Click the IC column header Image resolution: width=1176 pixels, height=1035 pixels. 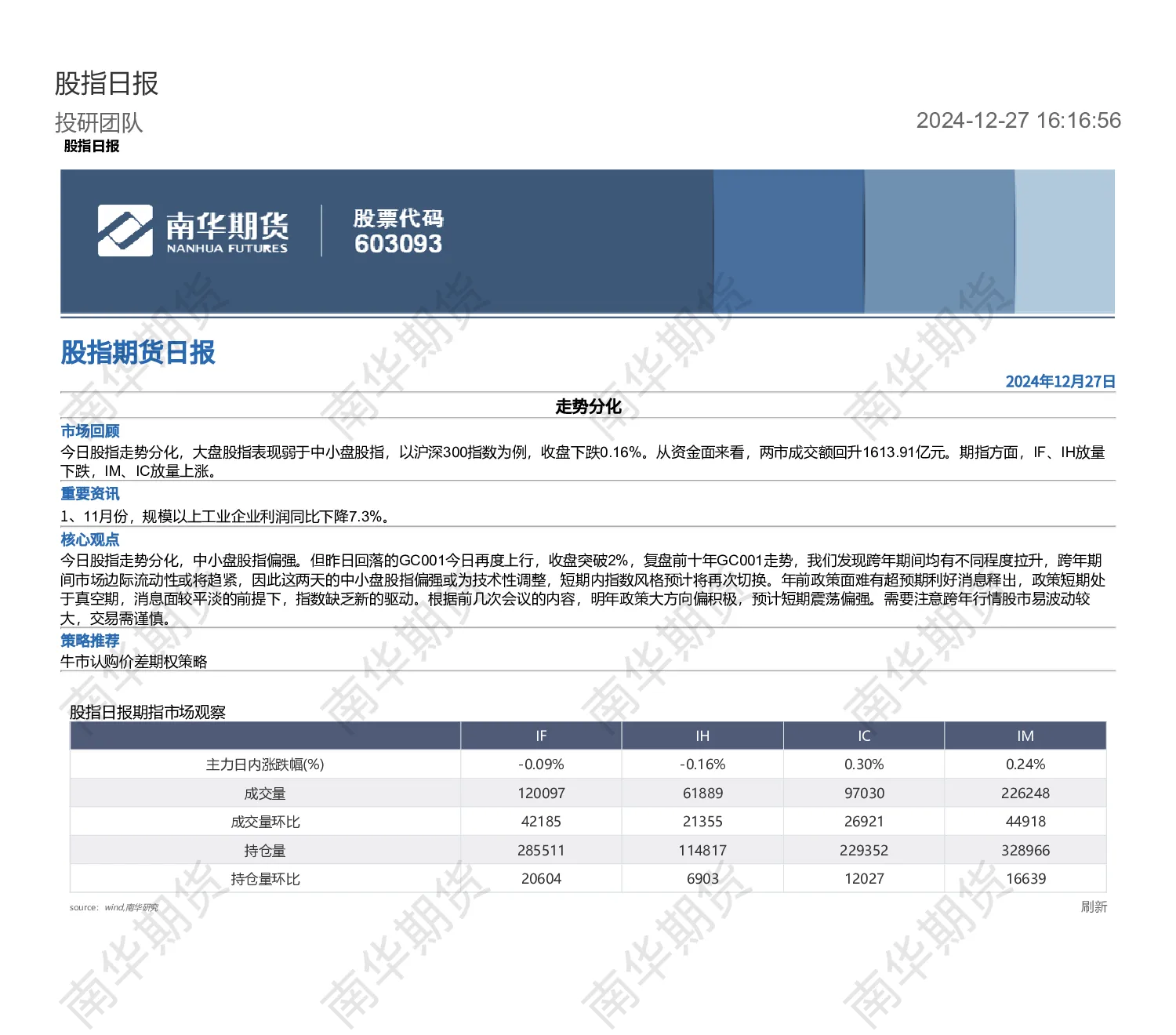[864, 735]
